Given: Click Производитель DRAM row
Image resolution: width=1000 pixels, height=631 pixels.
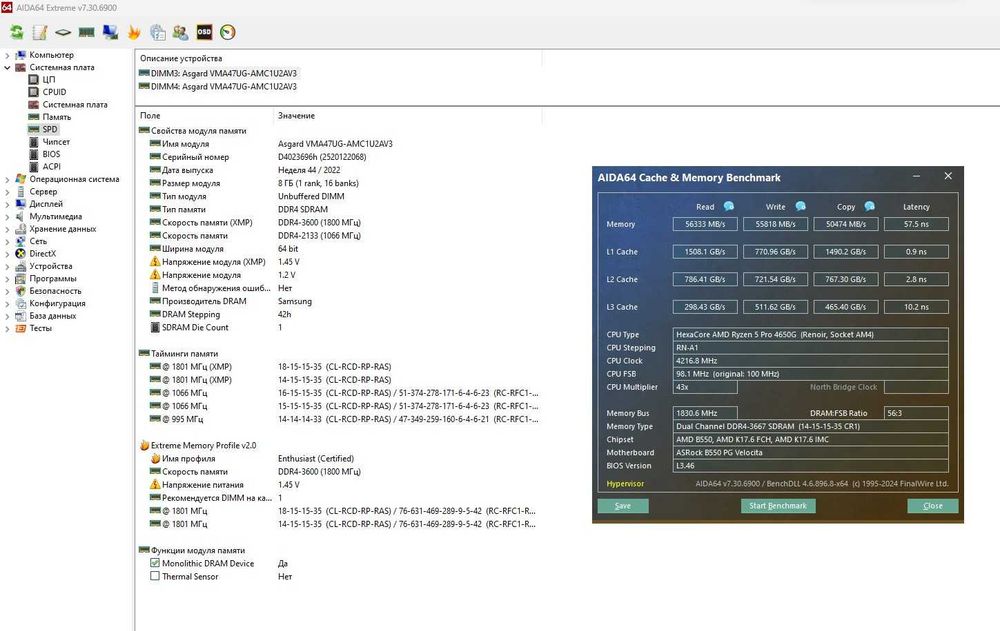Looking at the screenshot, I should click(338, 301).
